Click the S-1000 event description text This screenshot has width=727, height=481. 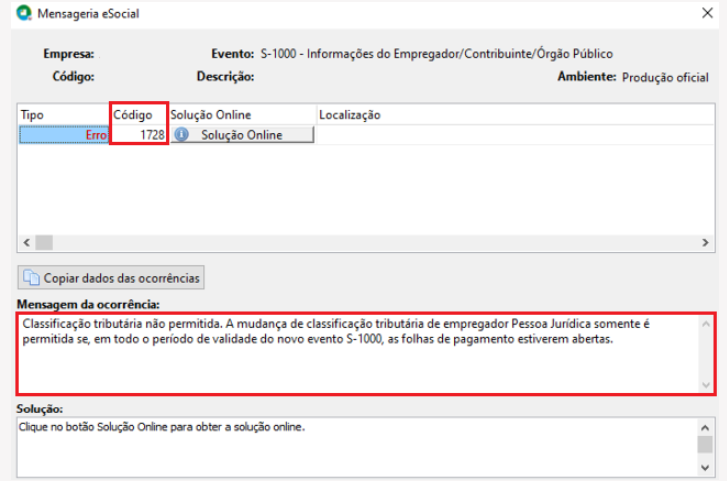436,54
